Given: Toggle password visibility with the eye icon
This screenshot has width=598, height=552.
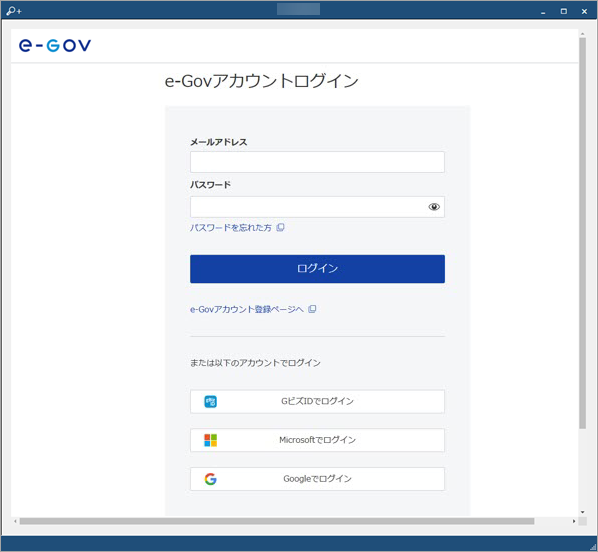Looking at the screenshot, I should pos(434,207).
